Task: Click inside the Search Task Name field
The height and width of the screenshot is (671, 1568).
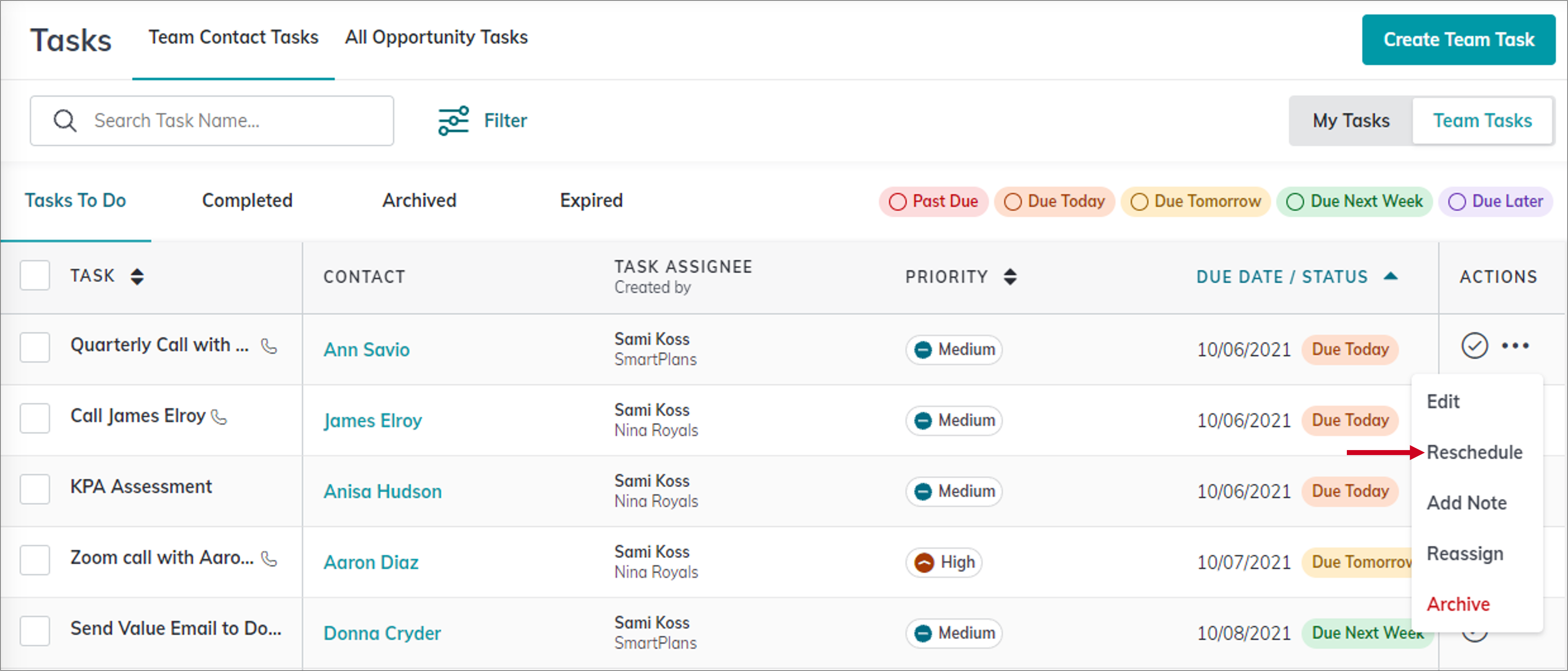Action: (213, 120)
